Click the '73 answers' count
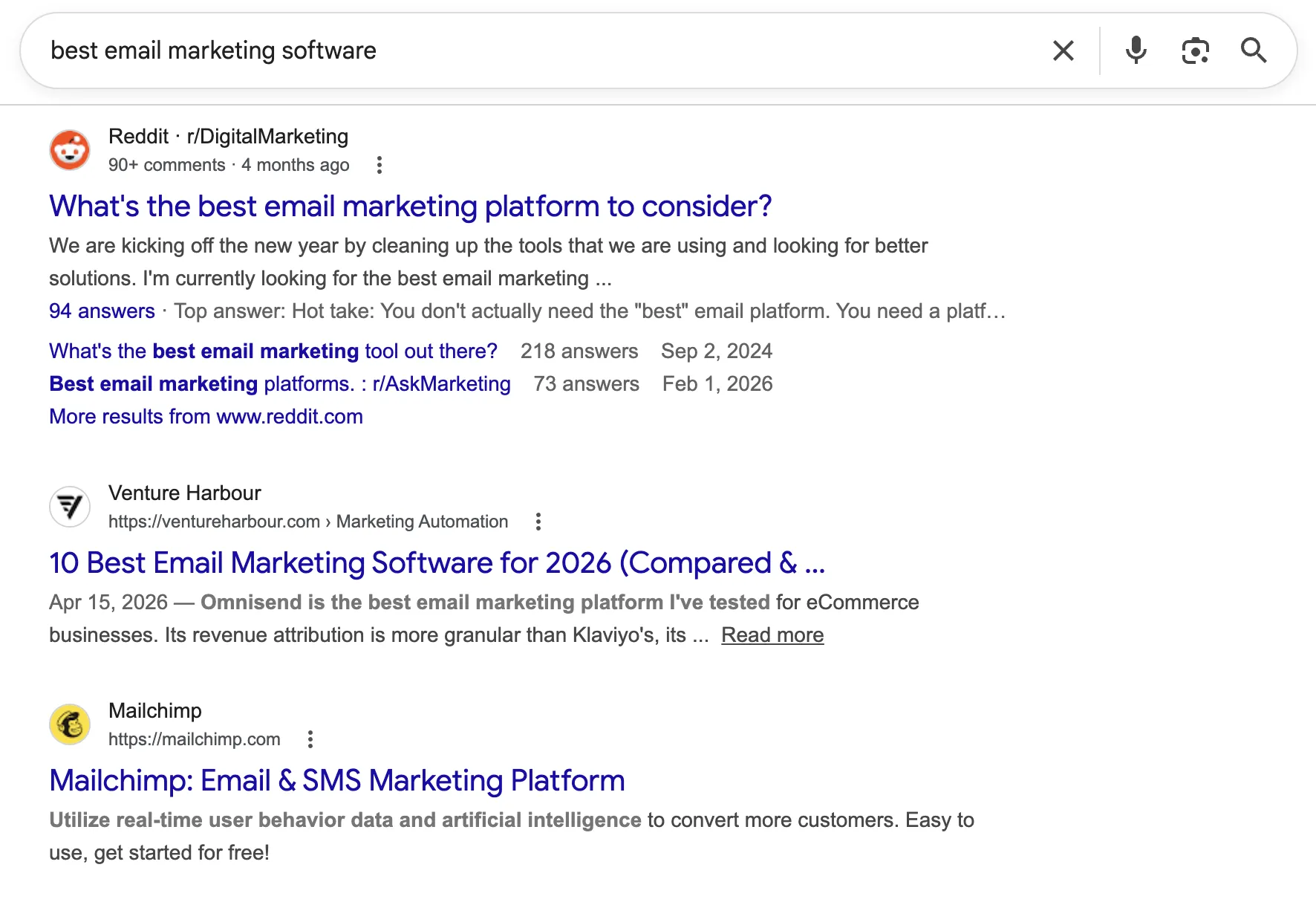Viewport: 1316px width, 902px height. (587, 383)
